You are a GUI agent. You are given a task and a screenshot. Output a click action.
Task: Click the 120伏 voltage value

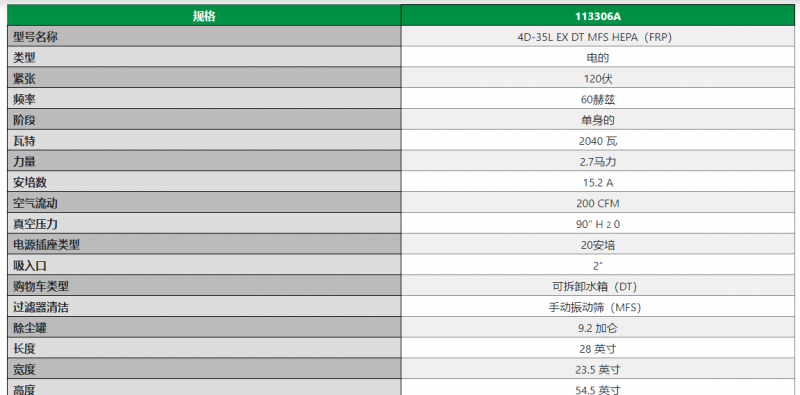pos(598,79)
